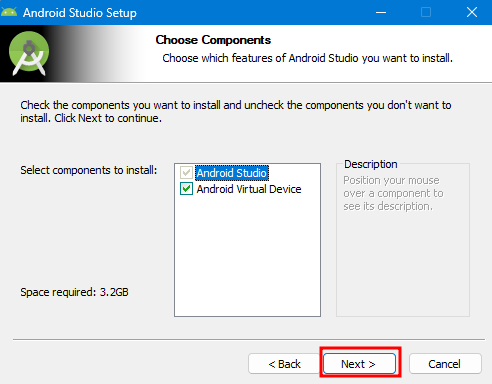Viewport: 492px width, 384px height.
Task: Select the Android Virtual Device label
Action: [249, 189]
